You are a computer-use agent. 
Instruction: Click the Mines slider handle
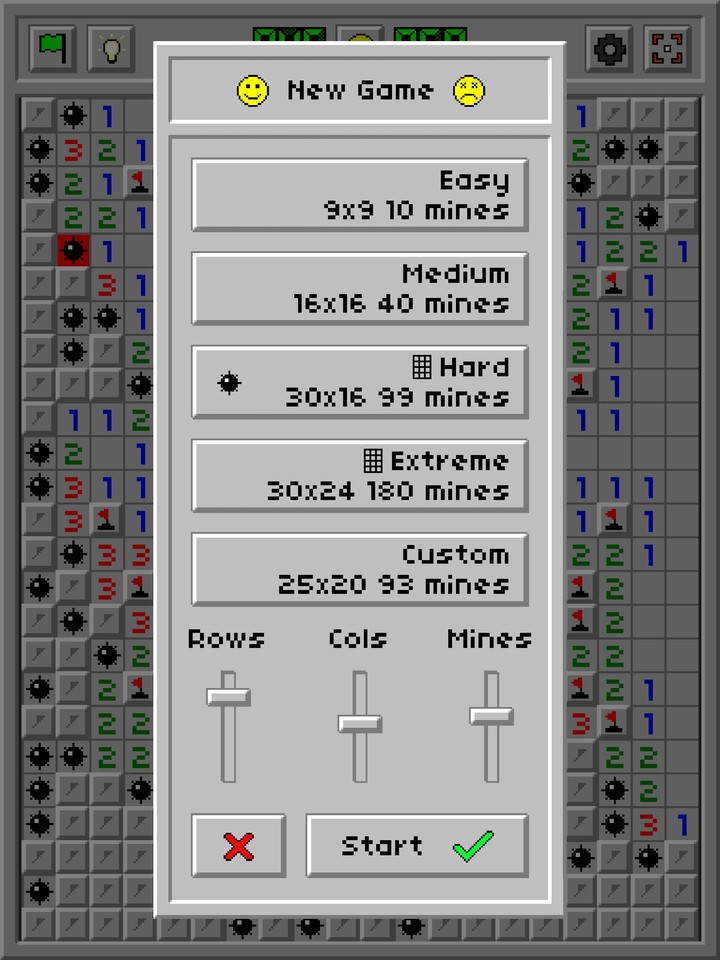coord(491,716)
